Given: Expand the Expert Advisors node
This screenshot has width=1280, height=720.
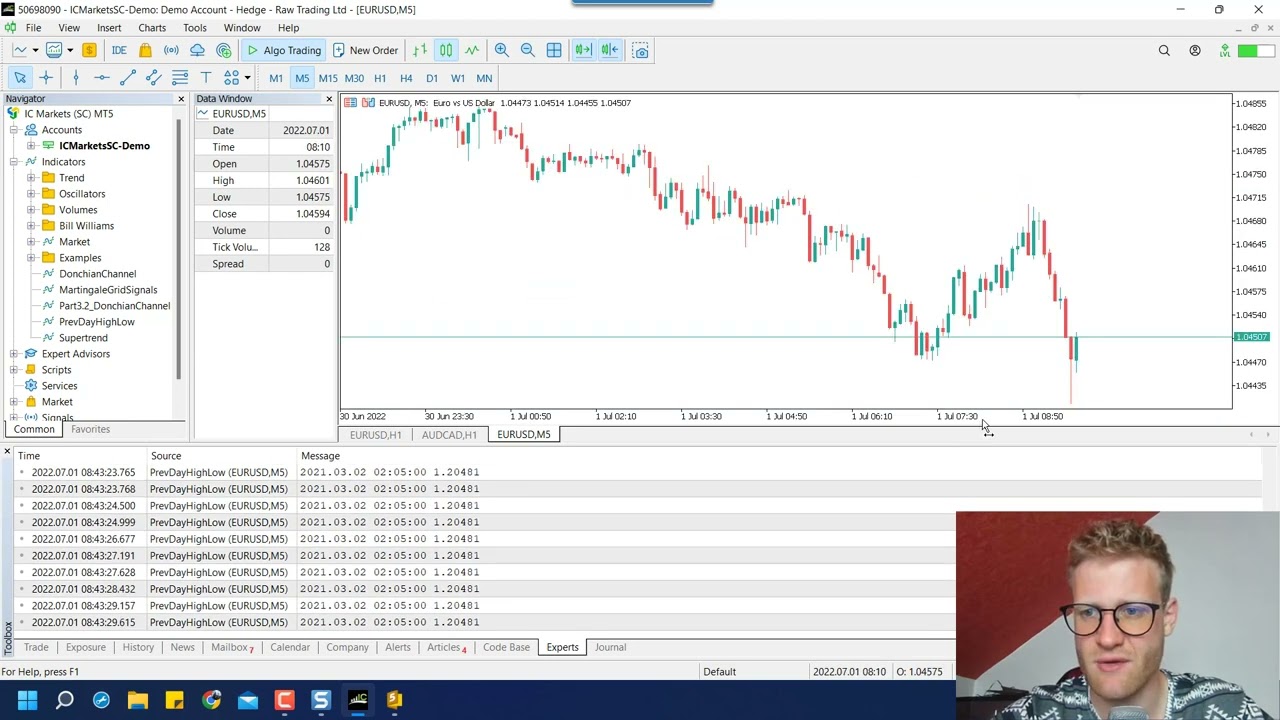Looking at the screenshot, I should click(14, 354).
